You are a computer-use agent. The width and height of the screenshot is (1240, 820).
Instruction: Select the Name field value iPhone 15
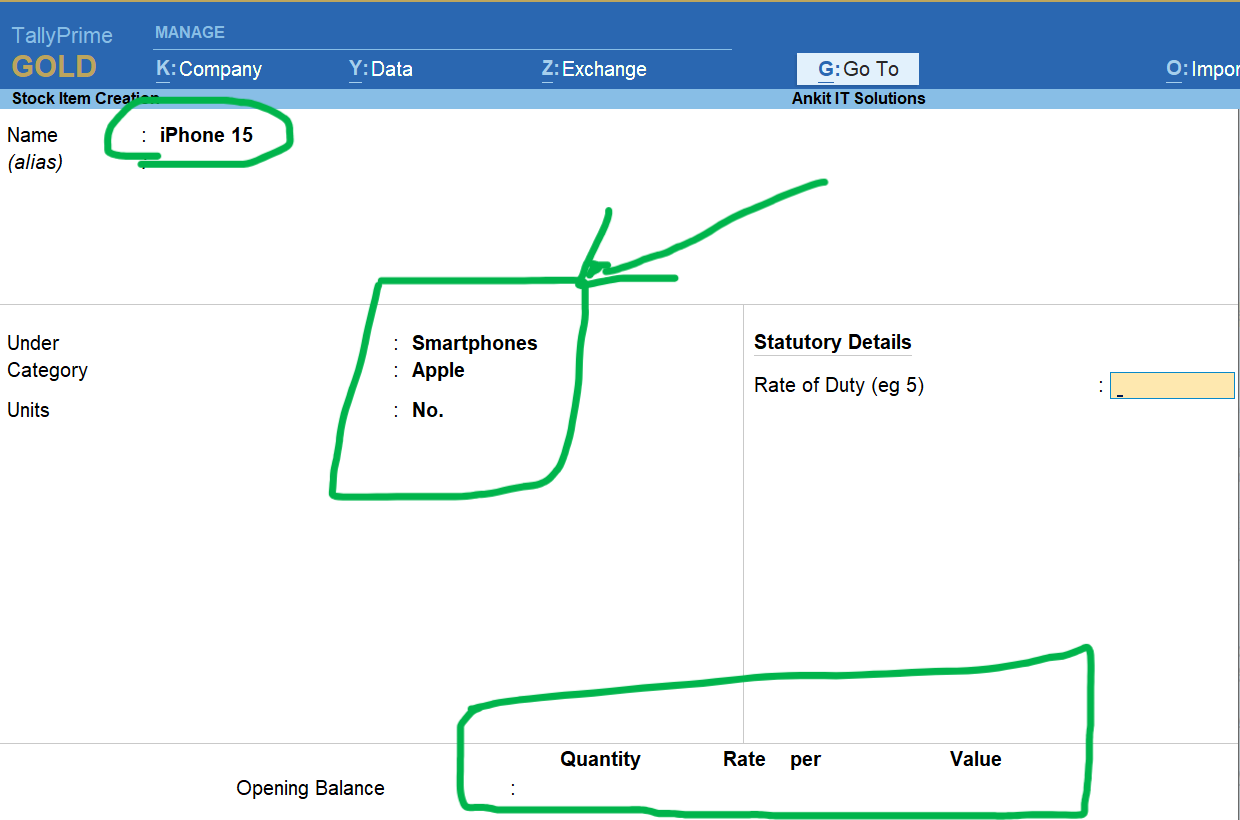coord(206,135)
